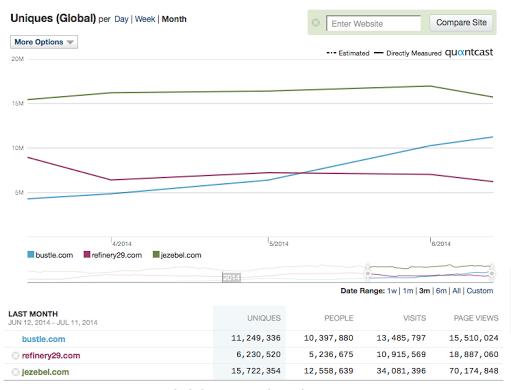Open Custom date range

[x=480, y=291]
